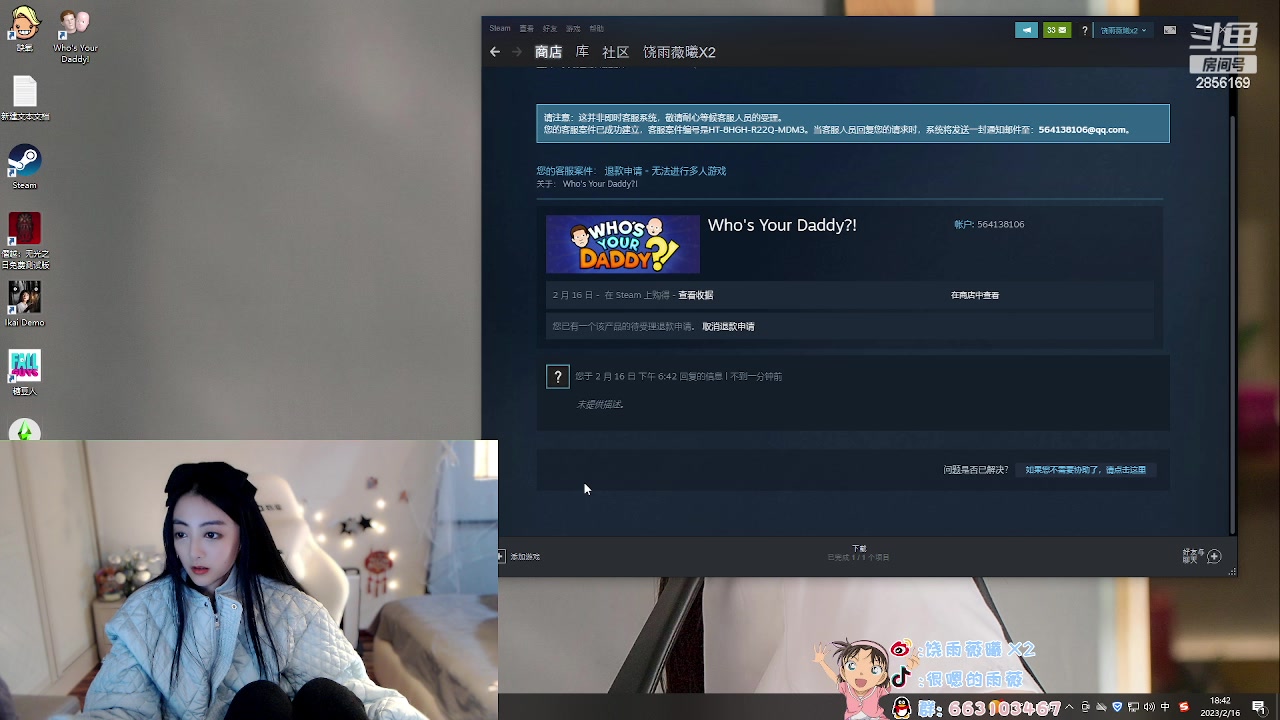Switch to the 库 library tab
Screen dimensions: 1280x720
click(x=582, y=52)
